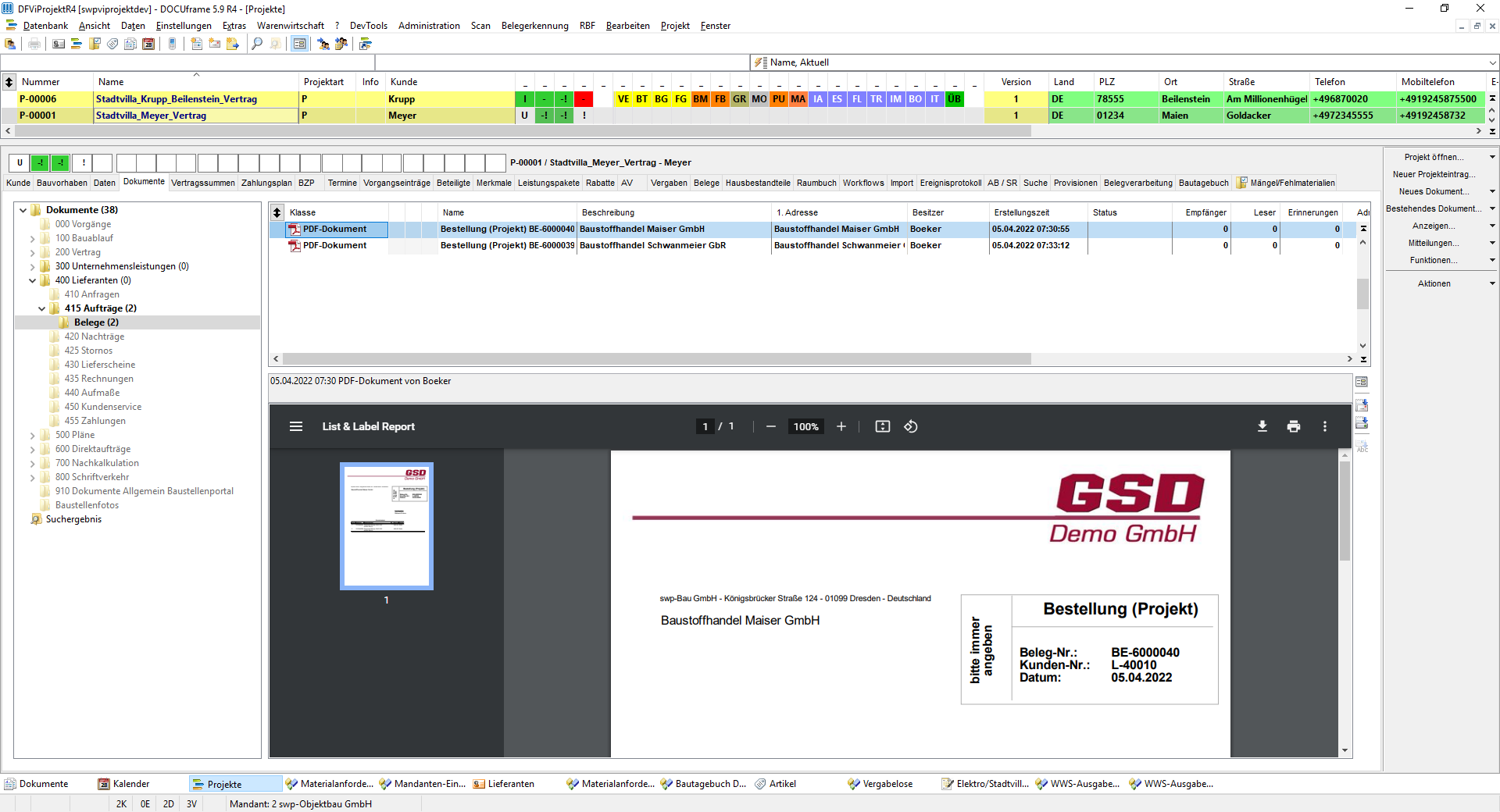Open the Neues Dokument dropdown arrow

tap(1492, 191)
